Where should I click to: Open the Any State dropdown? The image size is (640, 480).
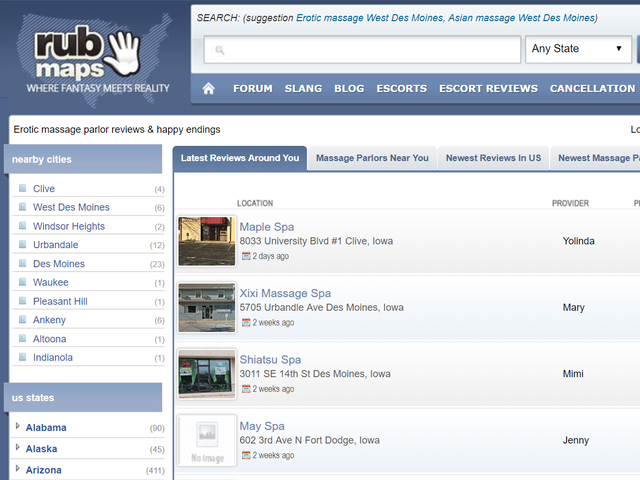[x=578, y=49]
